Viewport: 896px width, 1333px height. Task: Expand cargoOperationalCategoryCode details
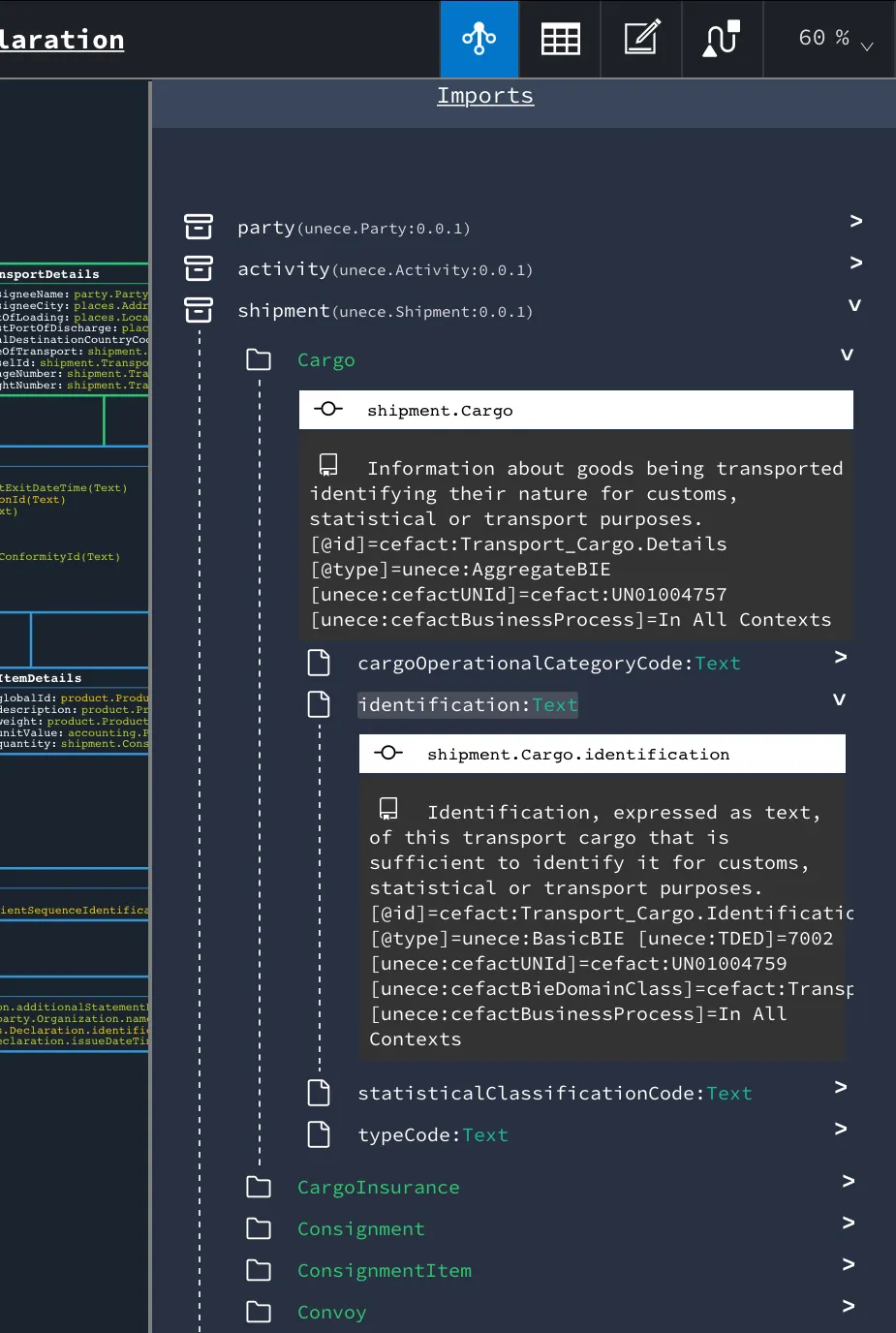[x=841, y=657]
